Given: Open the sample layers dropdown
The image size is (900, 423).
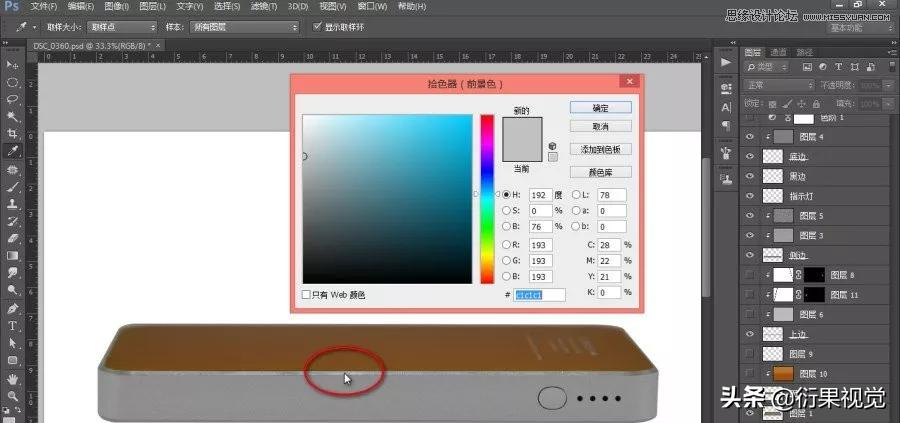Looking at the screenshot, I should coord(245,27).
